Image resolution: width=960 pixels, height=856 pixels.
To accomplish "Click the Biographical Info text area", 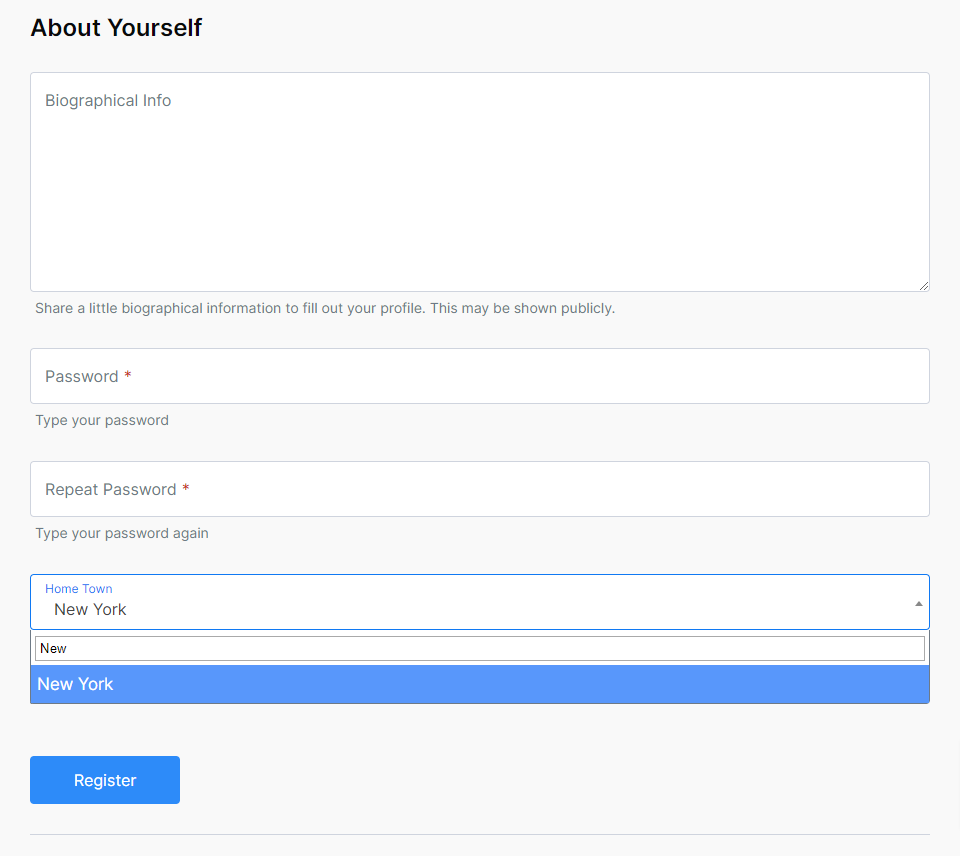I will 479,182.
